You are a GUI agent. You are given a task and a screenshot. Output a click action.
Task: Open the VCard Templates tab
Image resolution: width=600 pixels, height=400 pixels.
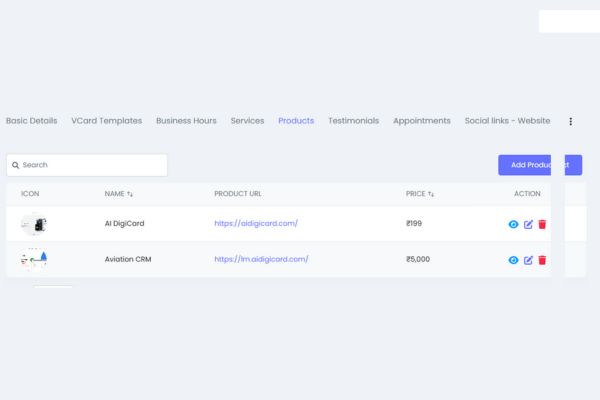[x=106, y=121]
